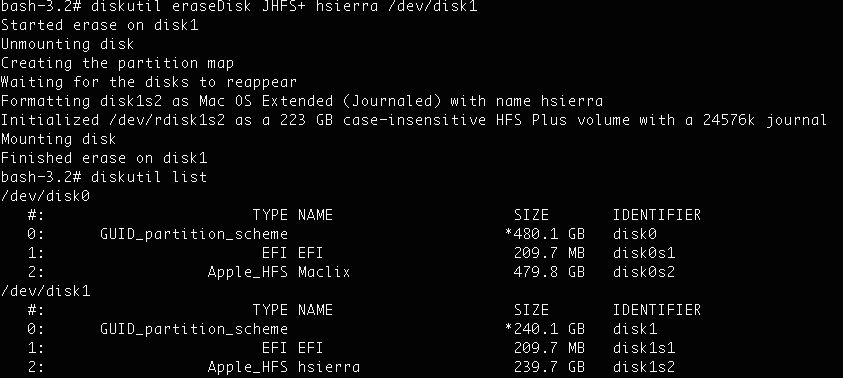
Task: Click the 'diskutil eraseDisk JHFS+ hsierra /dev/disk1' command text
Action: pyautogui.click(x=284, y=7)
